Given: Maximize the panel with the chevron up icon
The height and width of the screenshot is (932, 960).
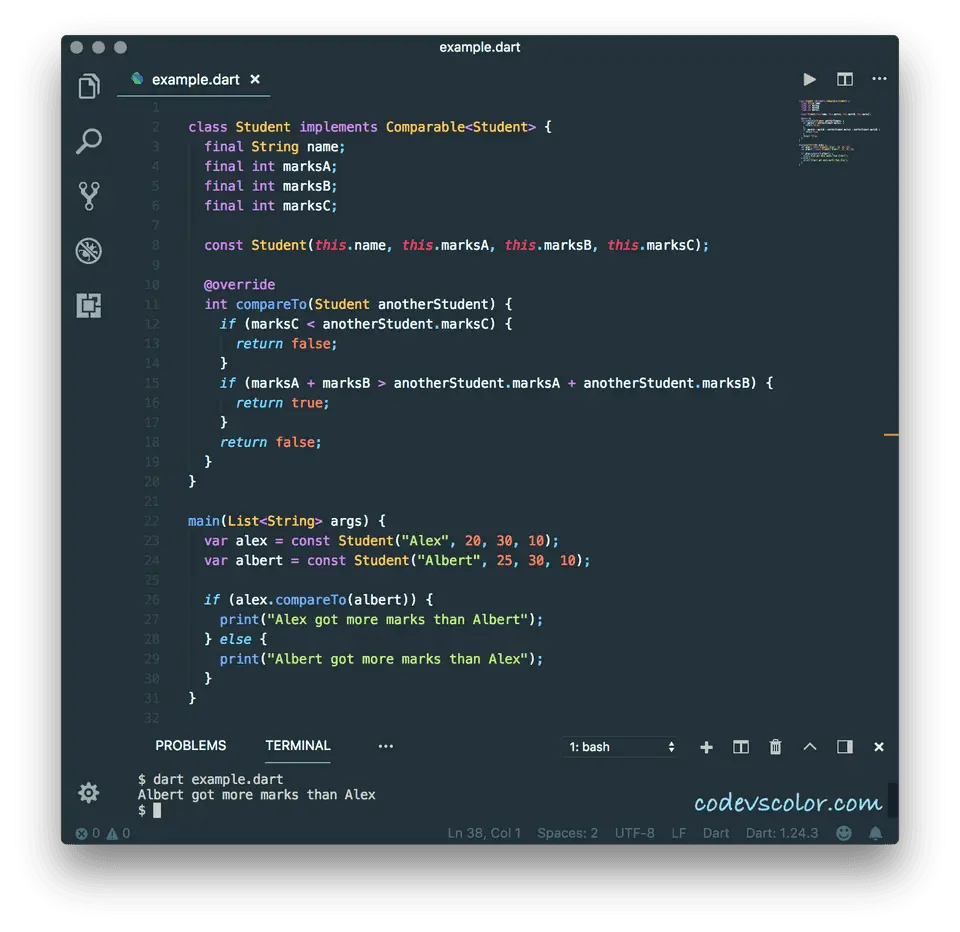Looking at the screenshot, I should click(x=809, y=746).
